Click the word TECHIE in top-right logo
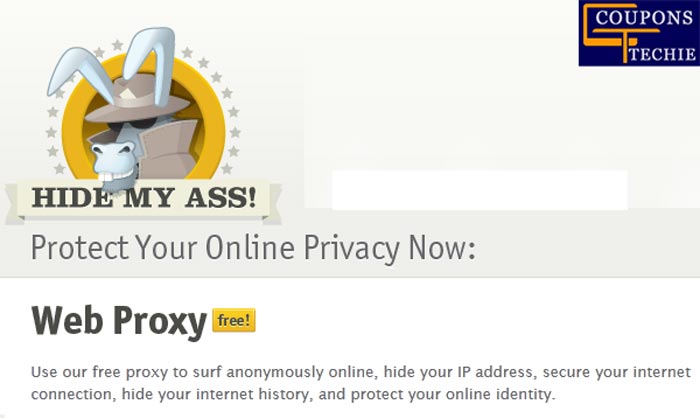The height and width of the screenshot is (418, 700). (662, 54)
